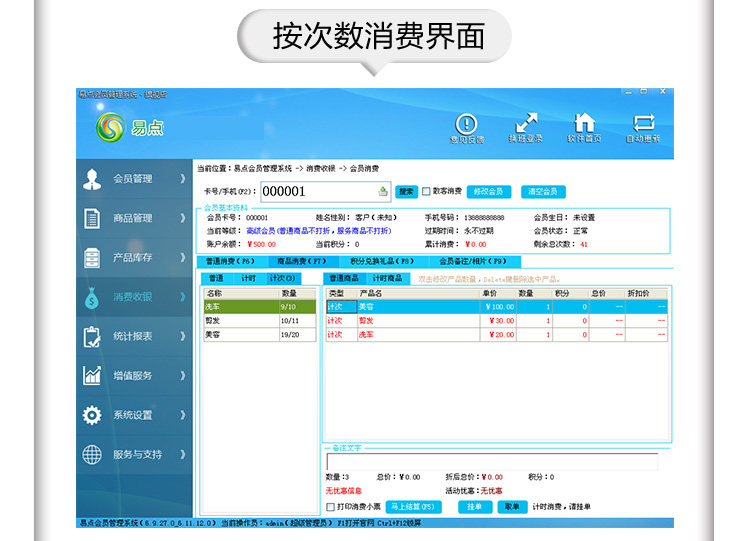Image resolution: width=750 pixels, height=541 pixels.
Task: Click the 备注文字 remarks text box
Action: (x=492, y=462)
